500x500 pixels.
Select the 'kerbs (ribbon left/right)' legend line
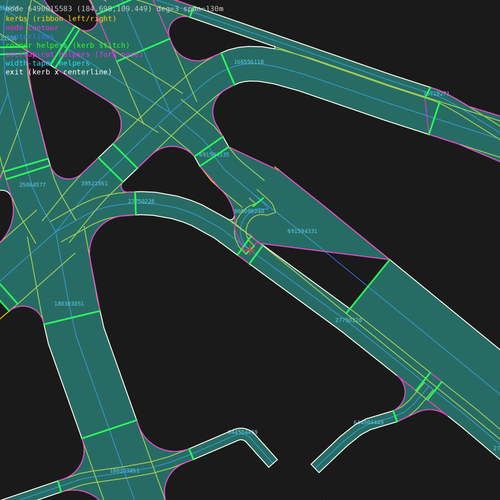coord(61,19)
